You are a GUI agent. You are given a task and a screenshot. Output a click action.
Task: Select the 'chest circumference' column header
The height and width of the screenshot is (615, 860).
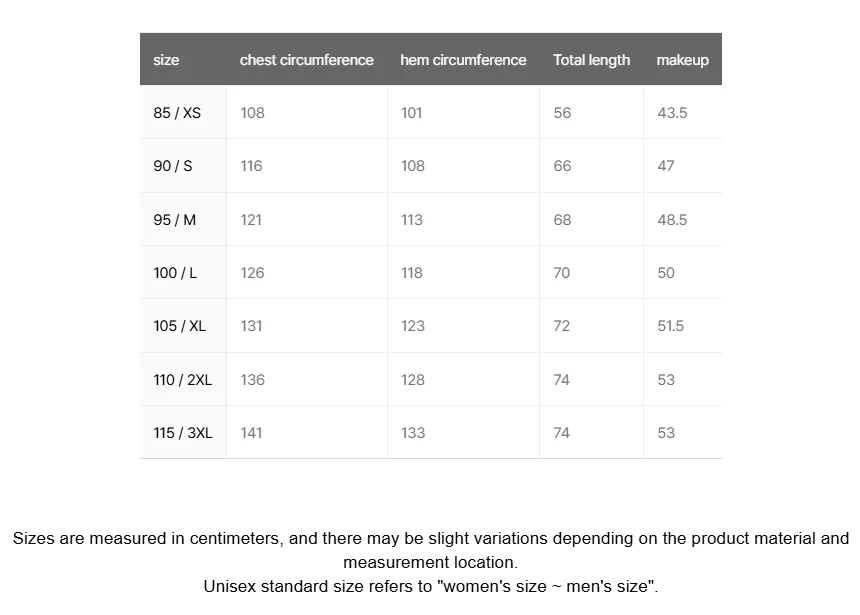(x=306, y=60)
